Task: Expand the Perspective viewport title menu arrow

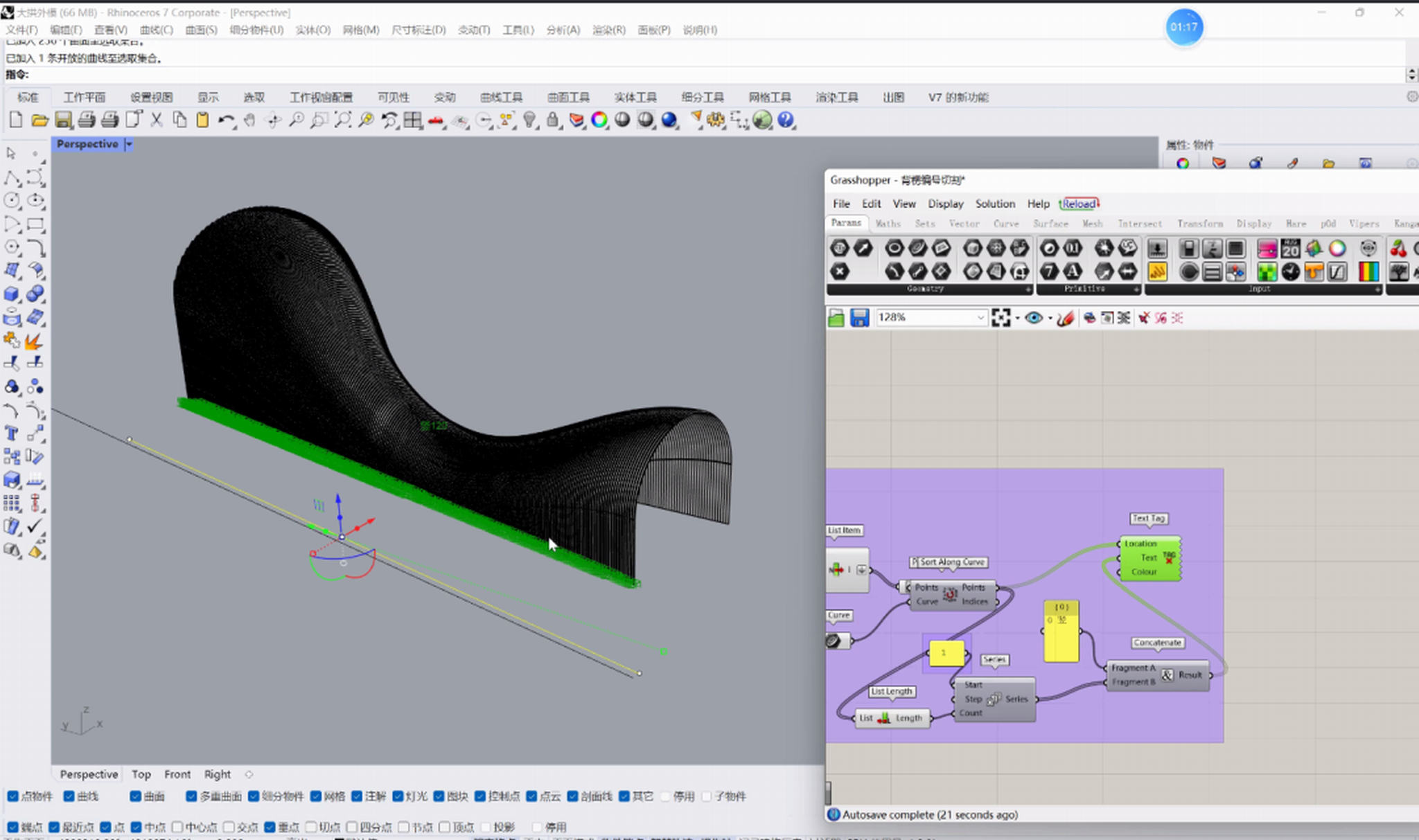Action: pyautogui.click(x=129, y=144)
